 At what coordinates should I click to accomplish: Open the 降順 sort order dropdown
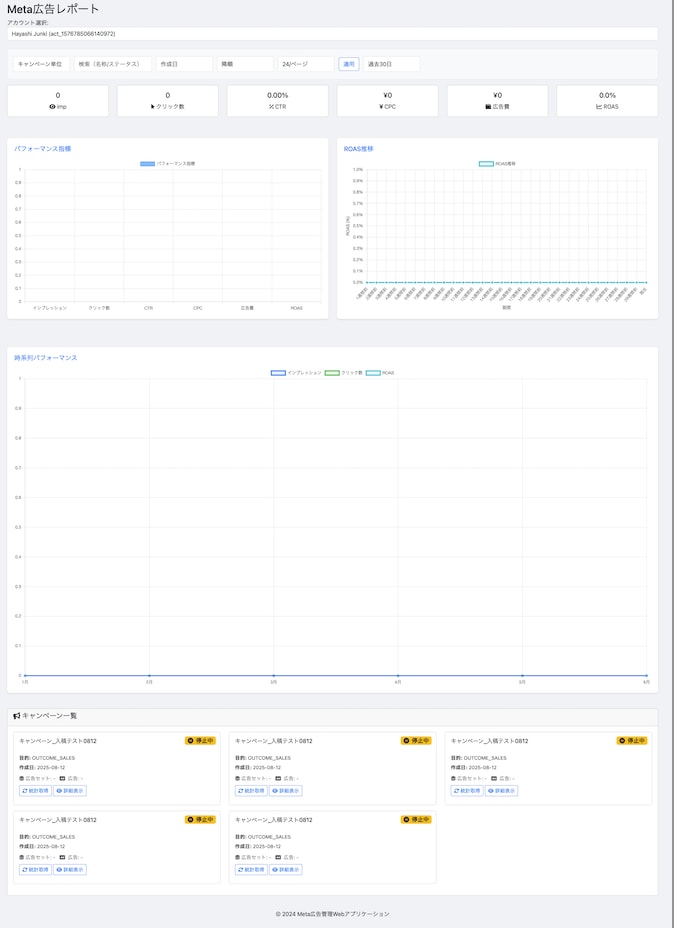[x=245, y=64]
